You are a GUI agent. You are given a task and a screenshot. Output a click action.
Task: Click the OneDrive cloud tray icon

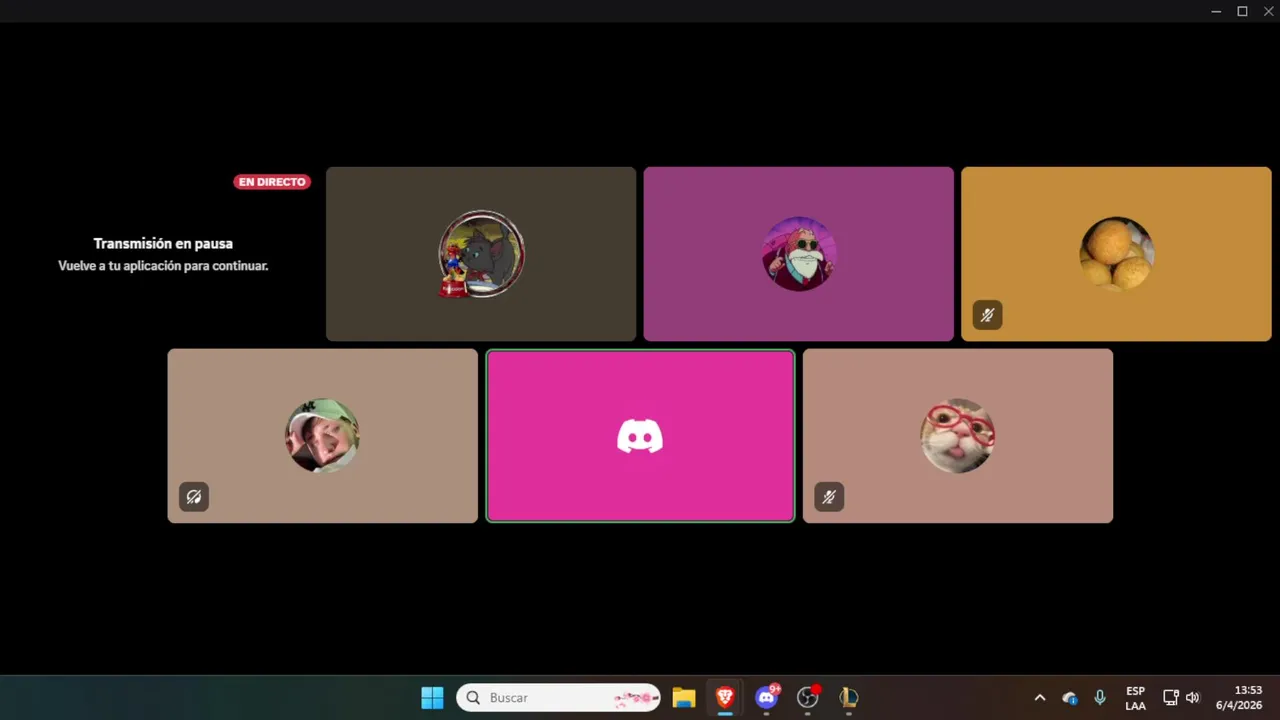click(x=1070, y=698)
